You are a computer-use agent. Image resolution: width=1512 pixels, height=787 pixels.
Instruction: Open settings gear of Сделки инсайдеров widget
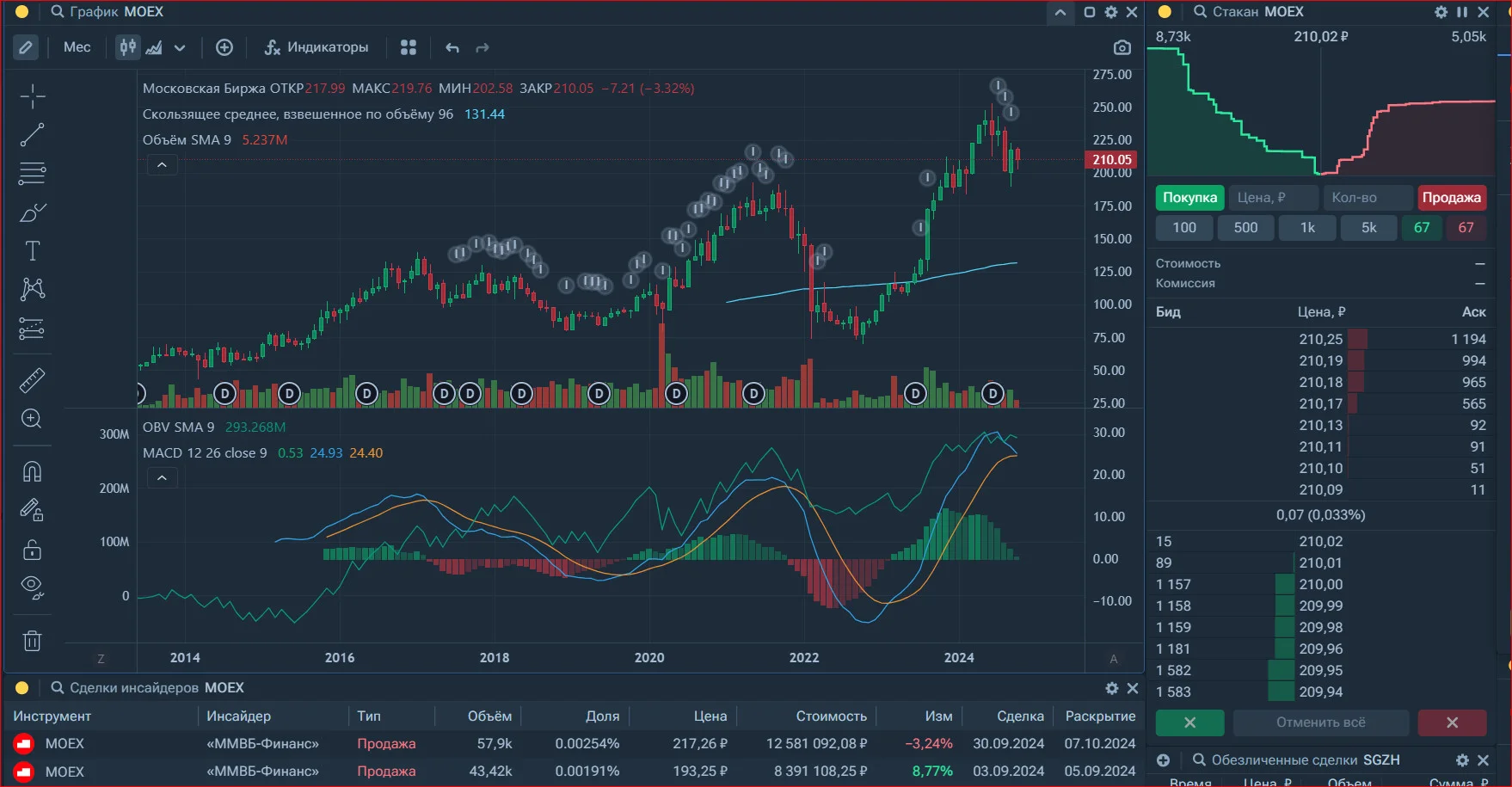click(x=1112, y=688)
